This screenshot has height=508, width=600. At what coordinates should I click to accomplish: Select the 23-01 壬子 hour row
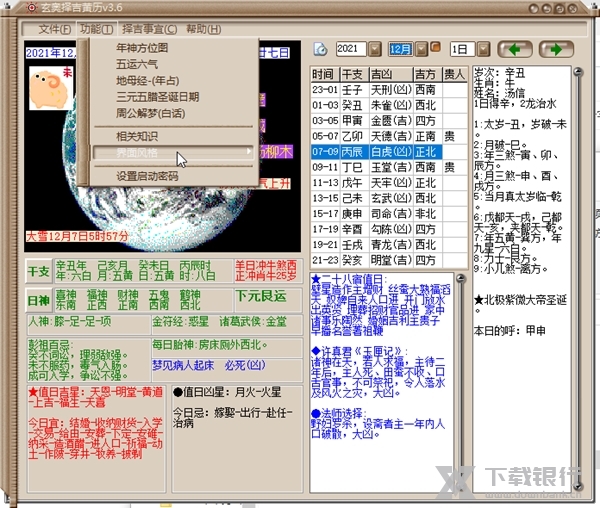click(x=389, y=90)
